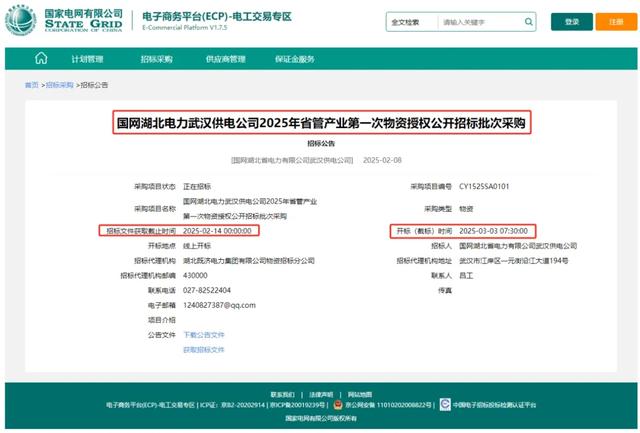Click the certification platform icon in footer
Image resolution: width=640 pixels, height=433 pixels.
[x=445, y=404]
